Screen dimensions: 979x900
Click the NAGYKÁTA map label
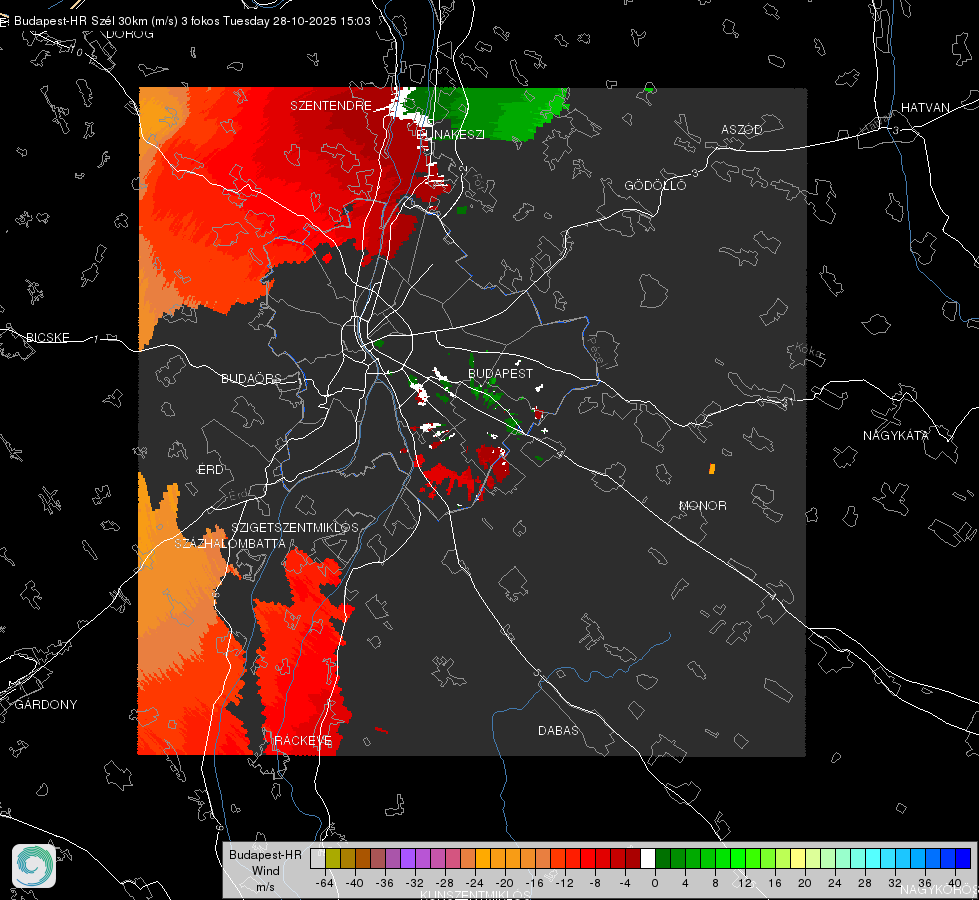tap(895, 436)
